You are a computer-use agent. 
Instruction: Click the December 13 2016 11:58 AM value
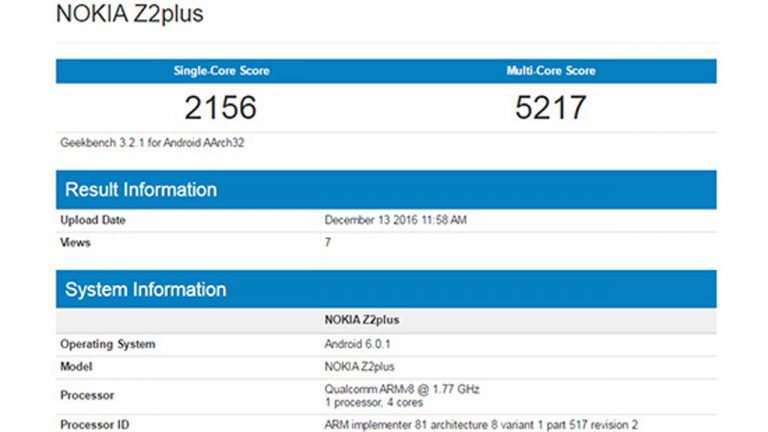pyautogui.click(x=395, y=220)
